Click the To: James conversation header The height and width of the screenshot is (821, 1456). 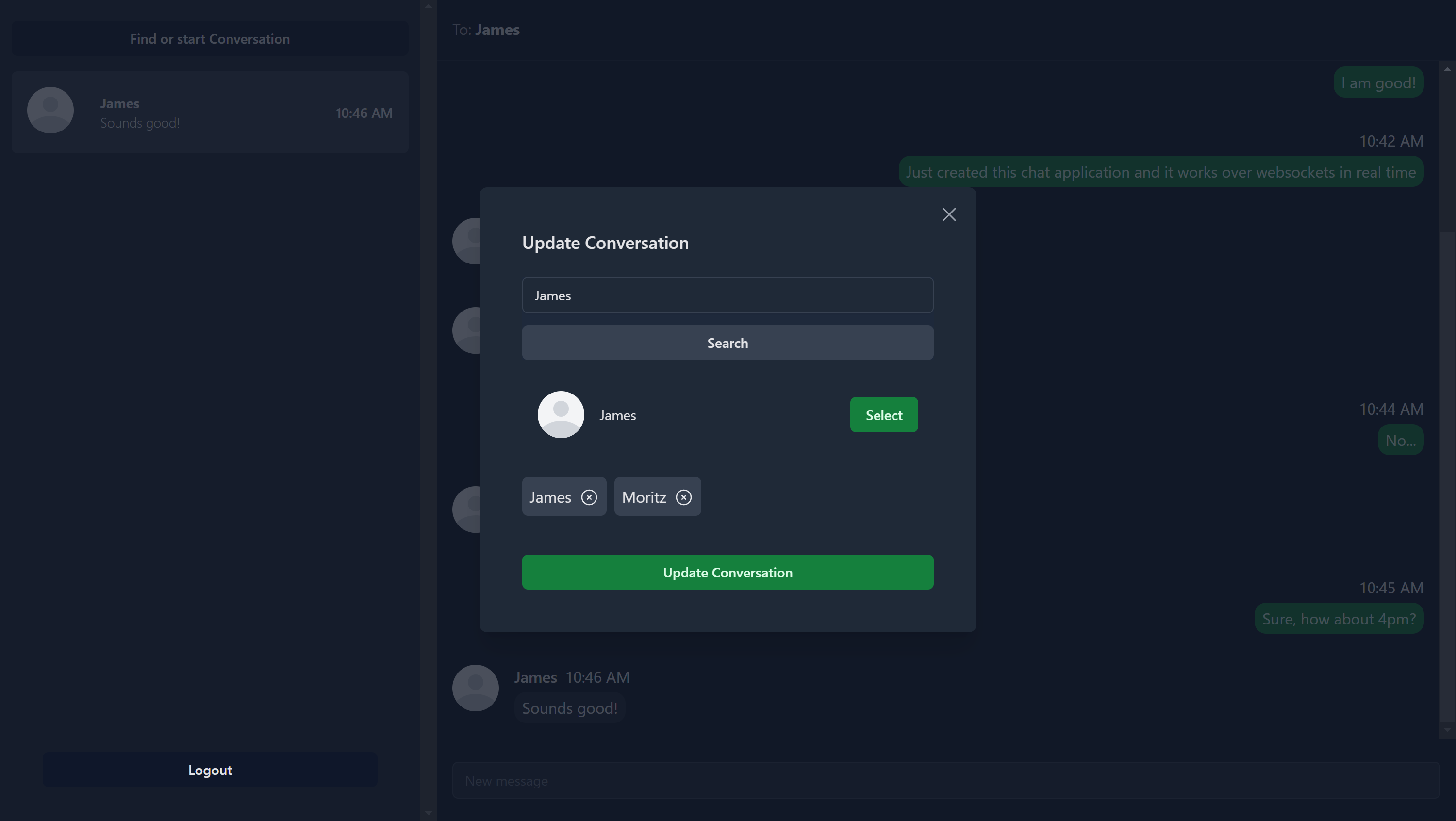pyautogui.click(x=486, y=30)
